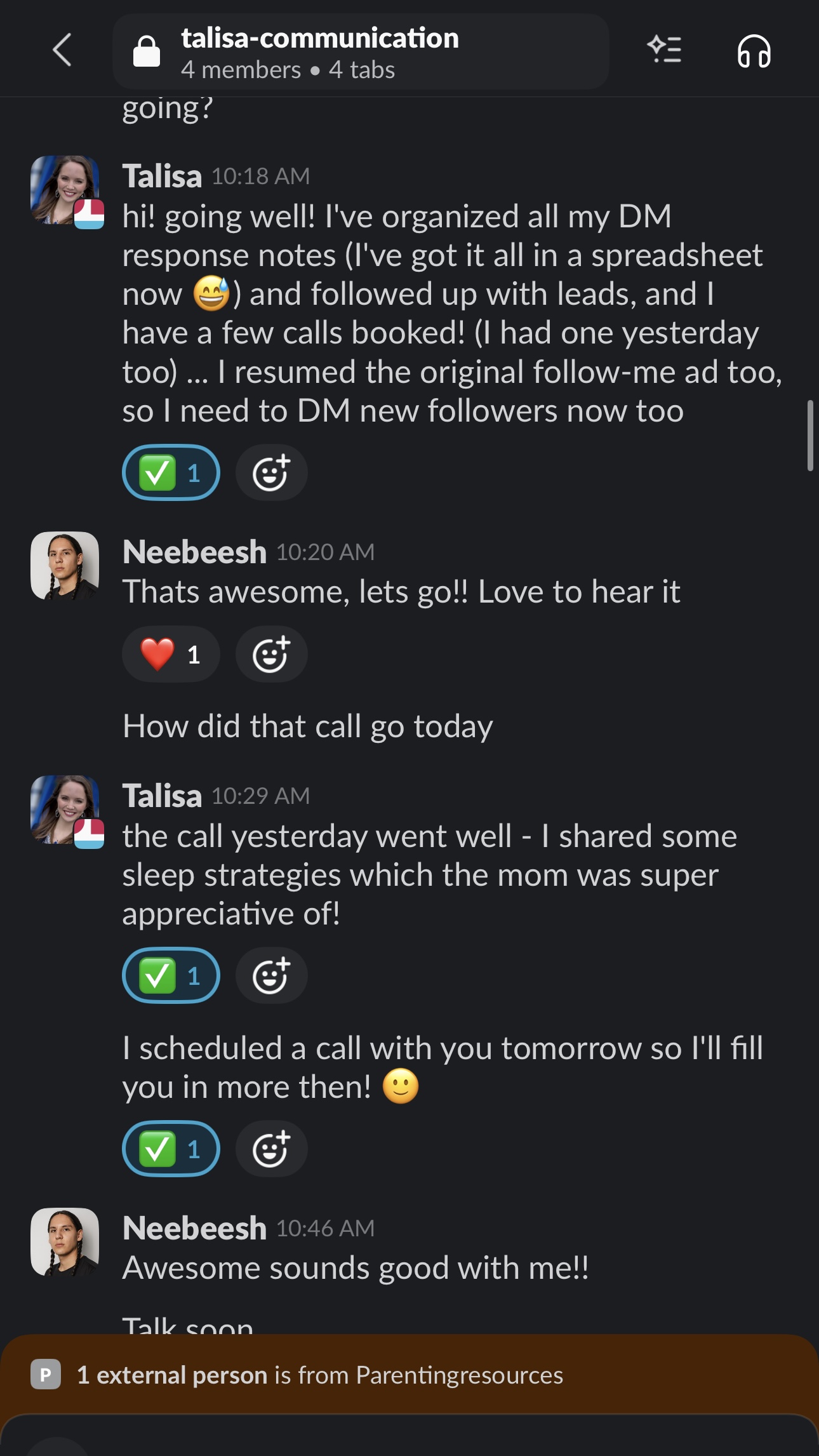Click the message list scrollbar
The width and height of the screenshot is (819, 1456).
810,436
